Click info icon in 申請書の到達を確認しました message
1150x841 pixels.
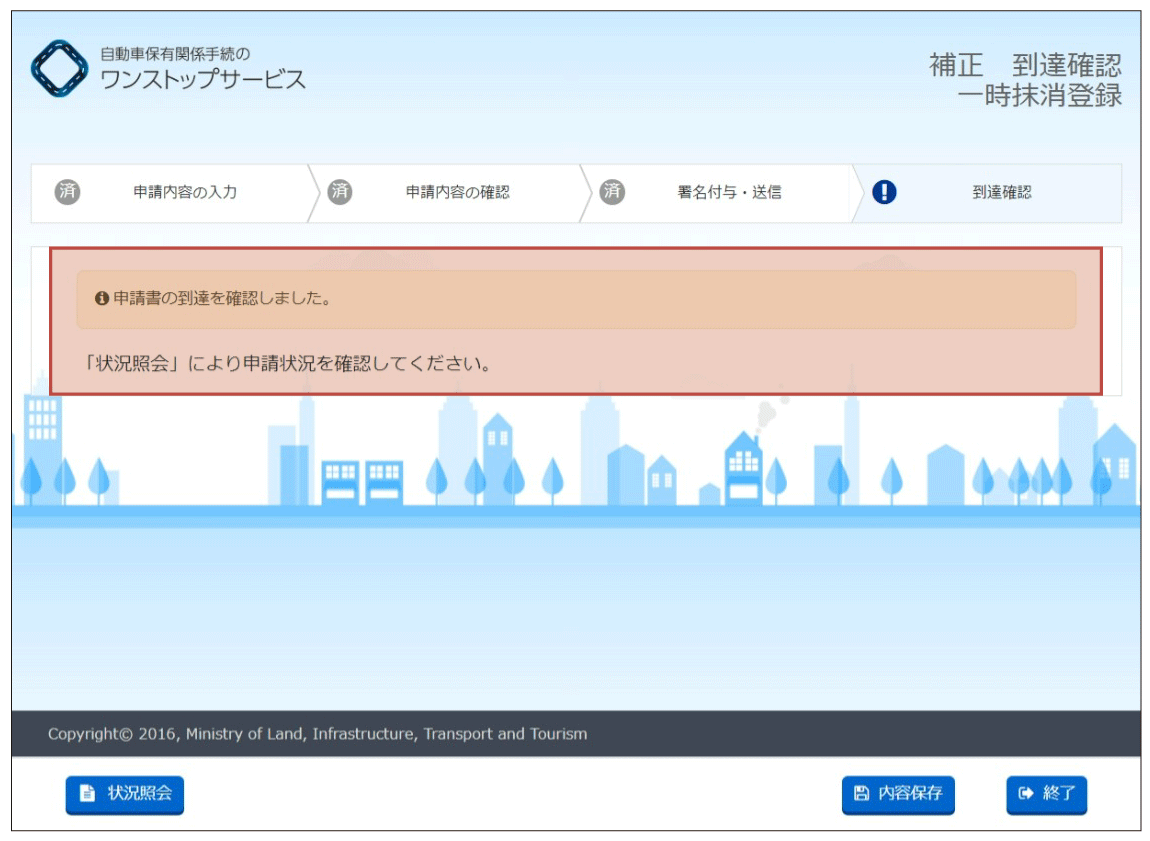[102, 298]
